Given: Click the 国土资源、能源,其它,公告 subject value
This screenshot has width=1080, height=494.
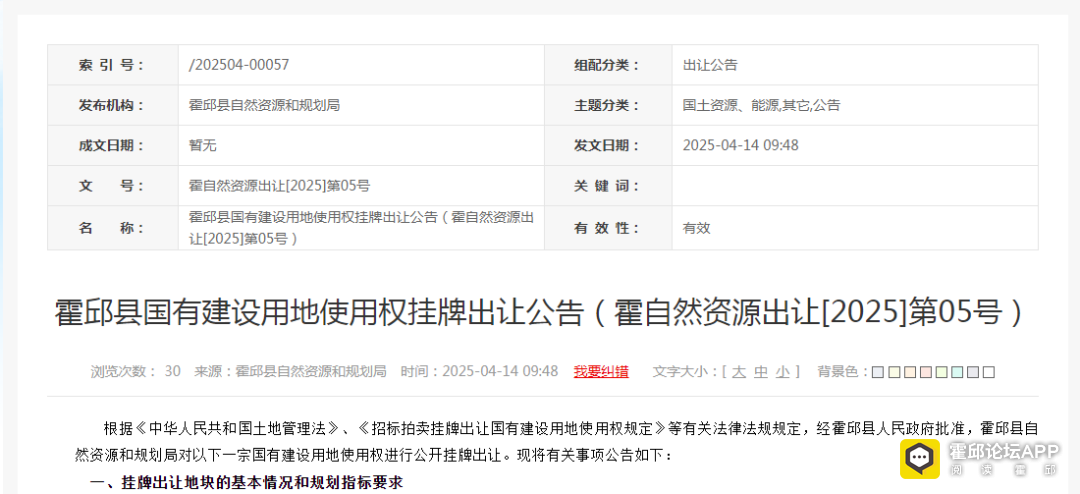Looking at the screenshot, I should (761, 105).
